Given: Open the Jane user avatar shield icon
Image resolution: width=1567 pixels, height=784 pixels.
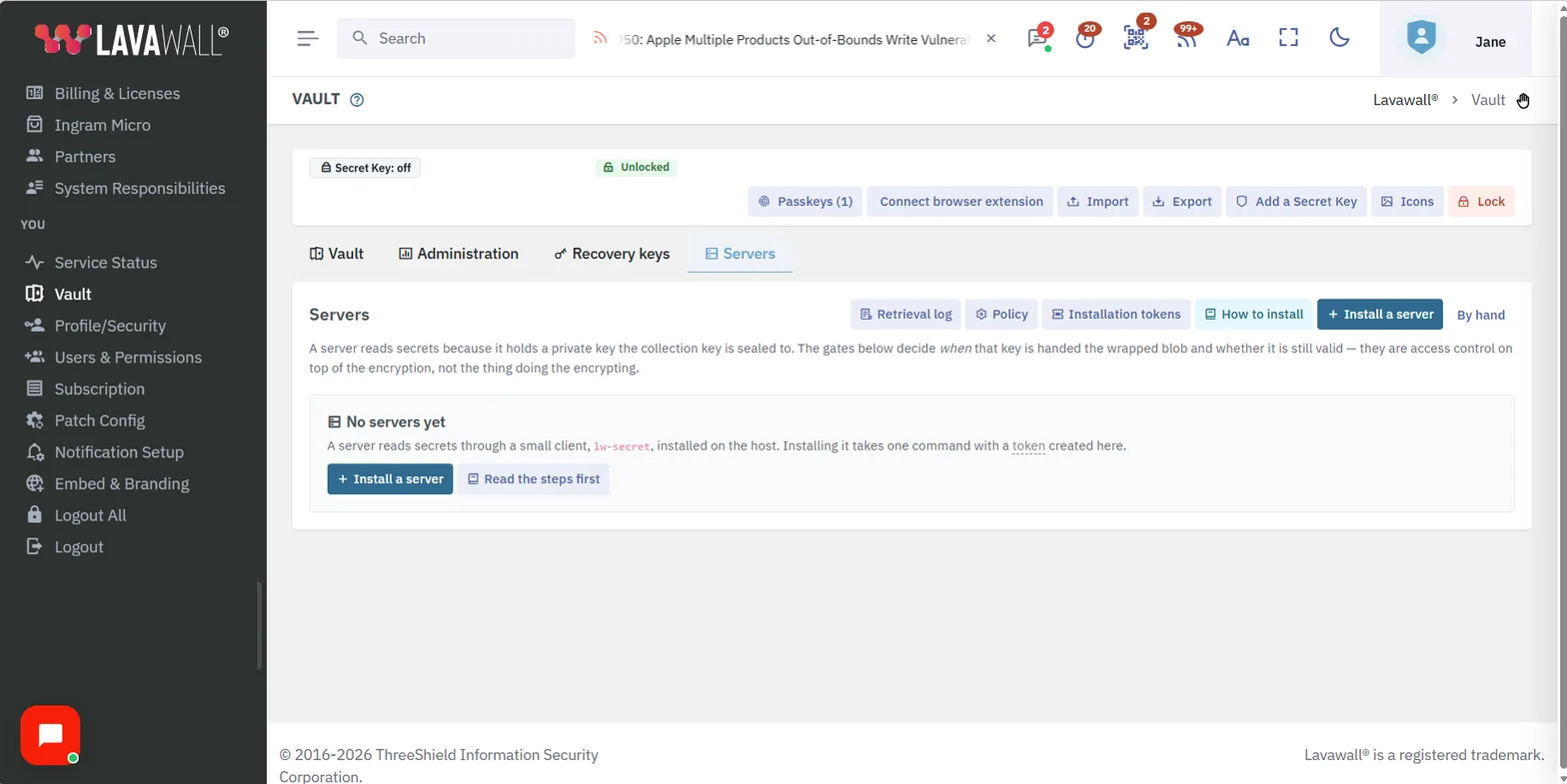Looking at the screenshot, I should click(1420, 38).
